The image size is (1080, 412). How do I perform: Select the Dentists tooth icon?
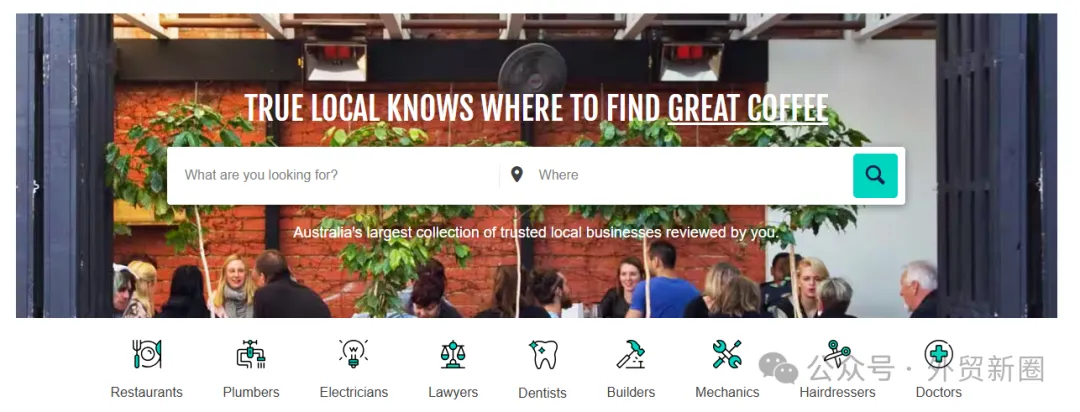point(543,354)
